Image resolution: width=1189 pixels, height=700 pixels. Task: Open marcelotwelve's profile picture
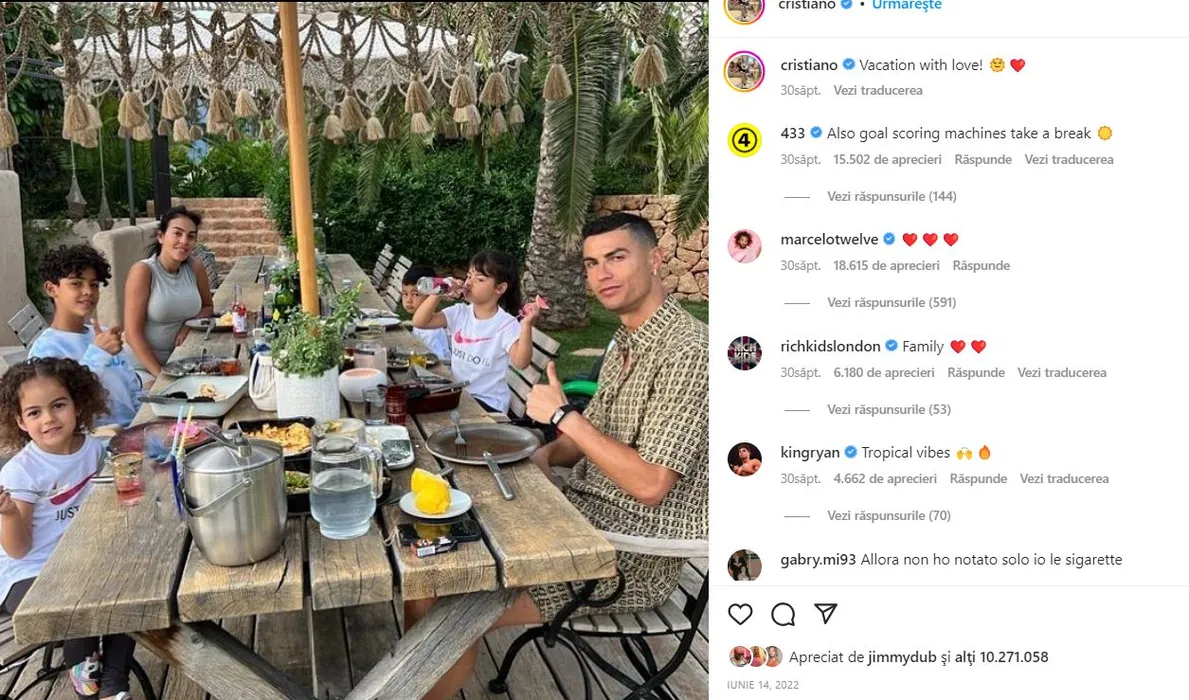pyautogui.click(x=745, y=246)
